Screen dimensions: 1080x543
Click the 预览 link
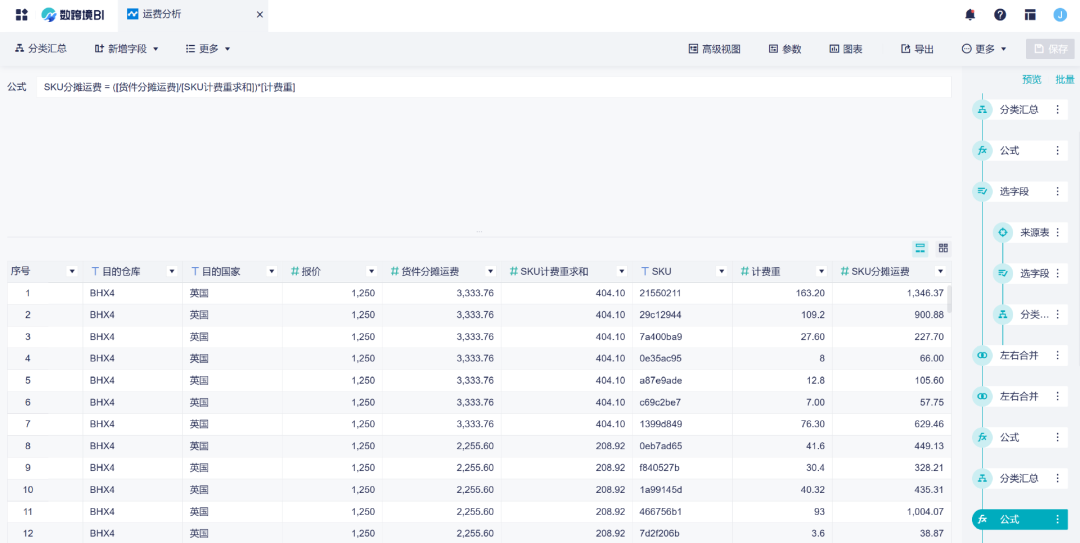tap(1032, 80)
